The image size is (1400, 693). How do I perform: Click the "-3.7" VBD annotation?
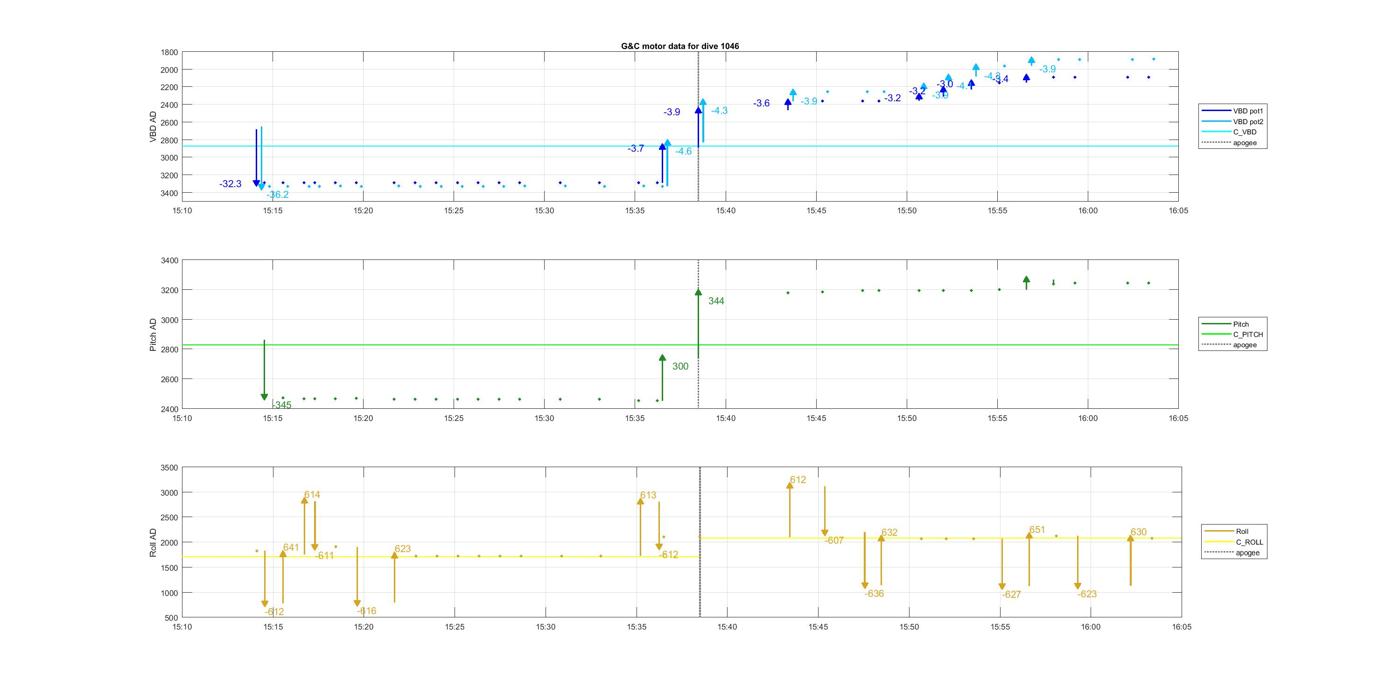636,148
